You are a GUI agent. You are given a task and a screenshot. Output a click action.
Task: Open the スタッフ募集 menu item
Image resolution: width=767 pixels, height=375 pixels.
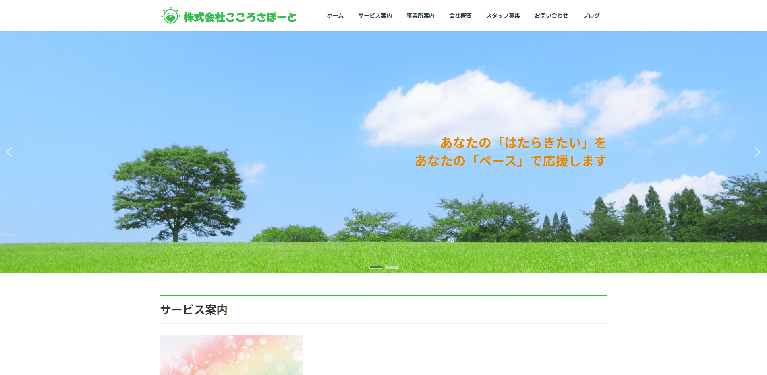pos(503,16)
